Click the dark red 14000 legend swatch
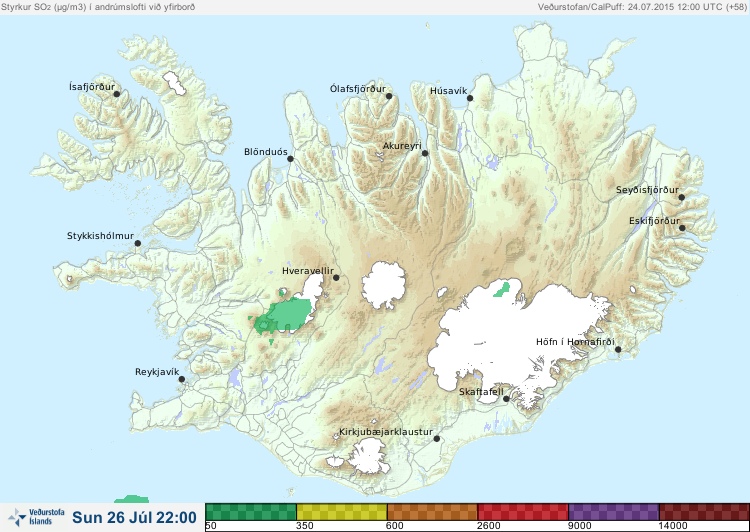Screen dimensions: 750x532 (704, 512)
